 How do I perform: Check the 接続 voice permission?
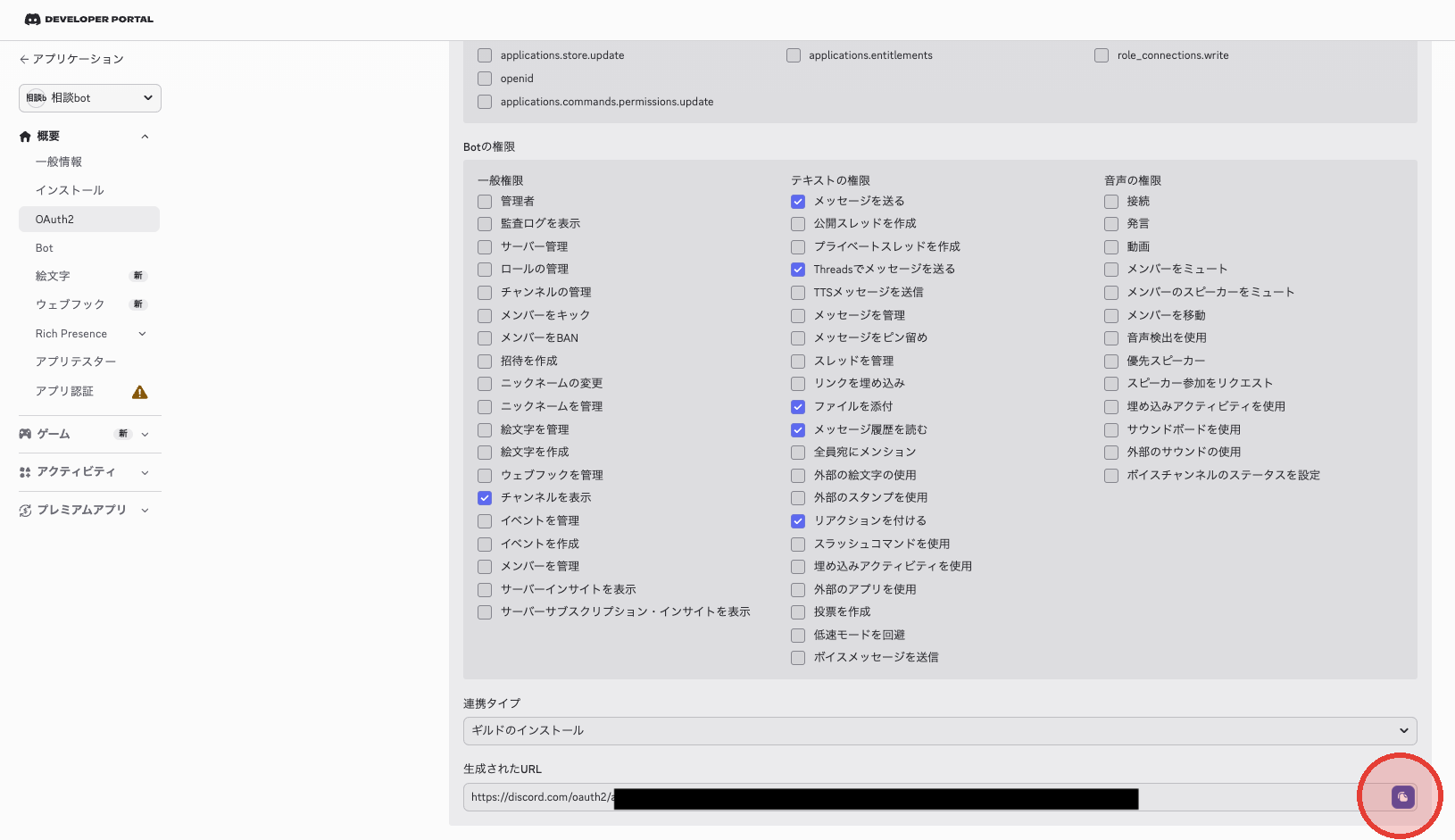[1111, 202]
